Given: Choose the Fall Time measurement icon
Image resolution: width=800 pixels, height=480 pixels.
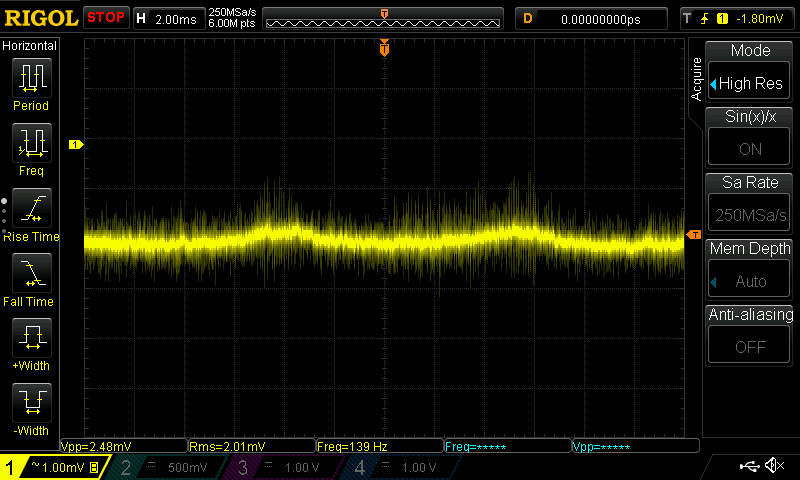Looking at the screenshot, I should click(31, 277).
